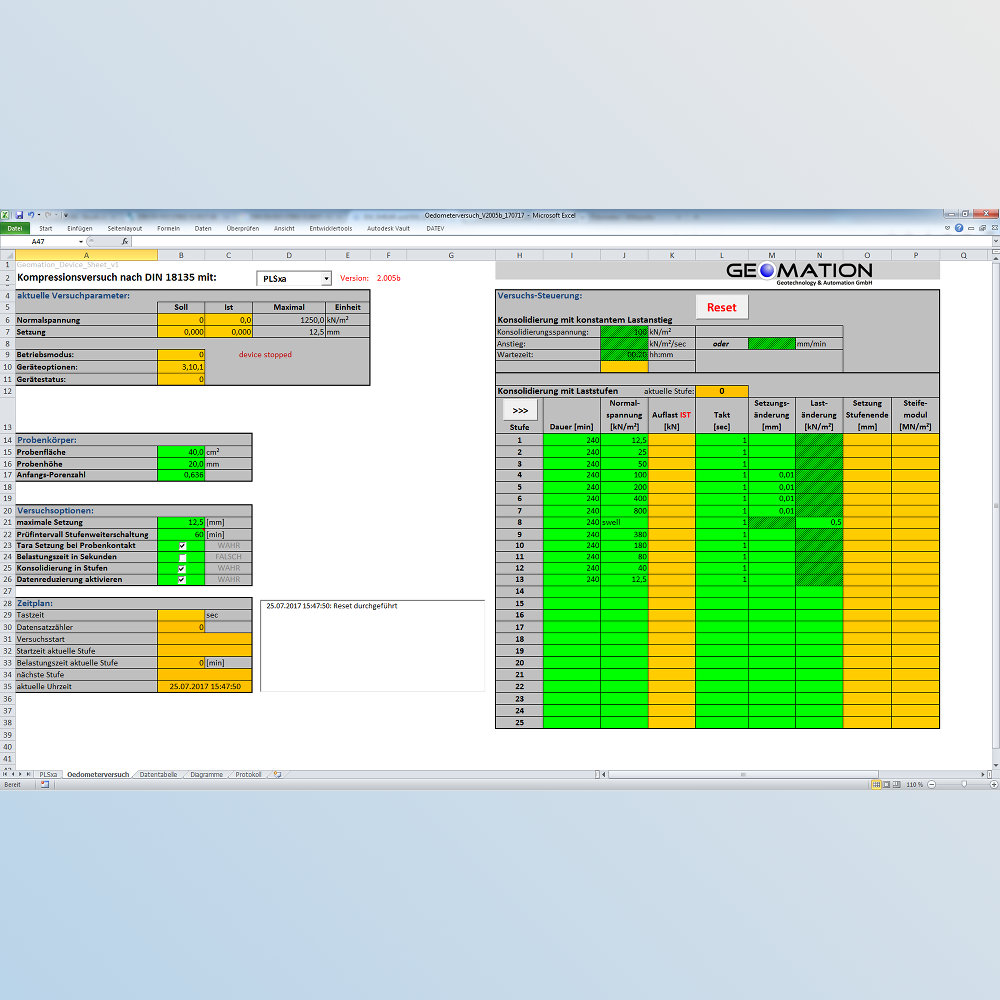Expand the Name Box dropdown arrow
Image resolution: width=1000 pixels, height=1000 pixels.
click(x=81, y=242)
